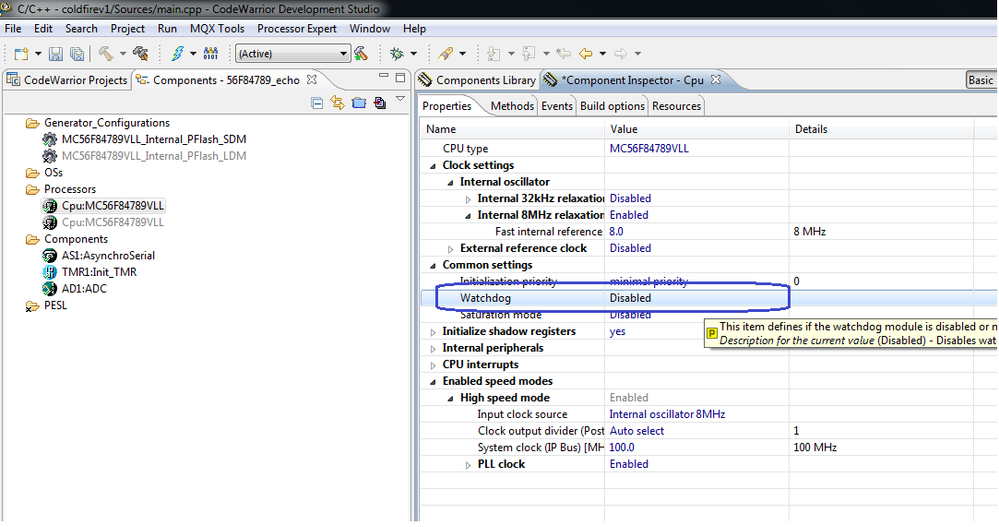Select the MC56F84789VLL_Internal_PFlash_SDM configuration
This screenshot has width=999, height=527.
154,139
